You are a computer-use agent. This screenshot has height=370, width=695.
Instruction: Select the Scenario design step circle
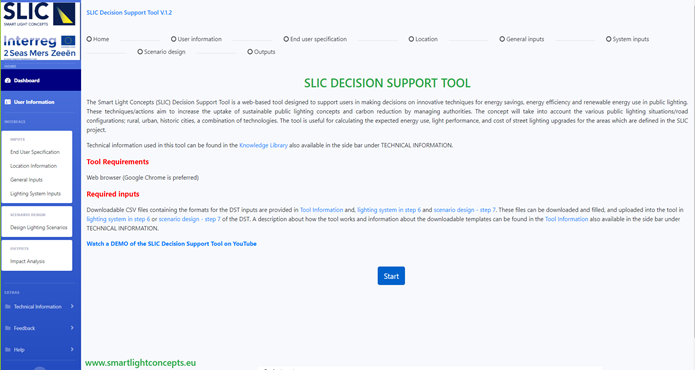(x=140, y=52)
